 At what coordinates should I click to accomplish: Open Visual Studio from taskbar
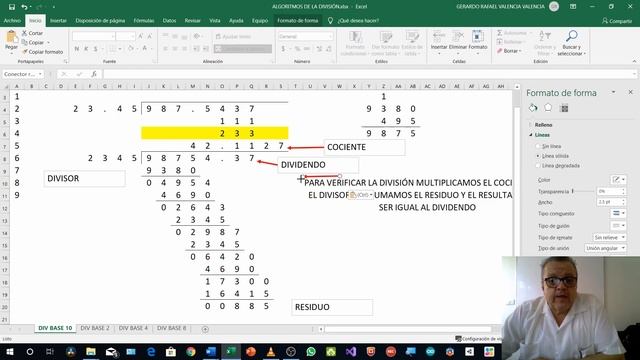351,351
